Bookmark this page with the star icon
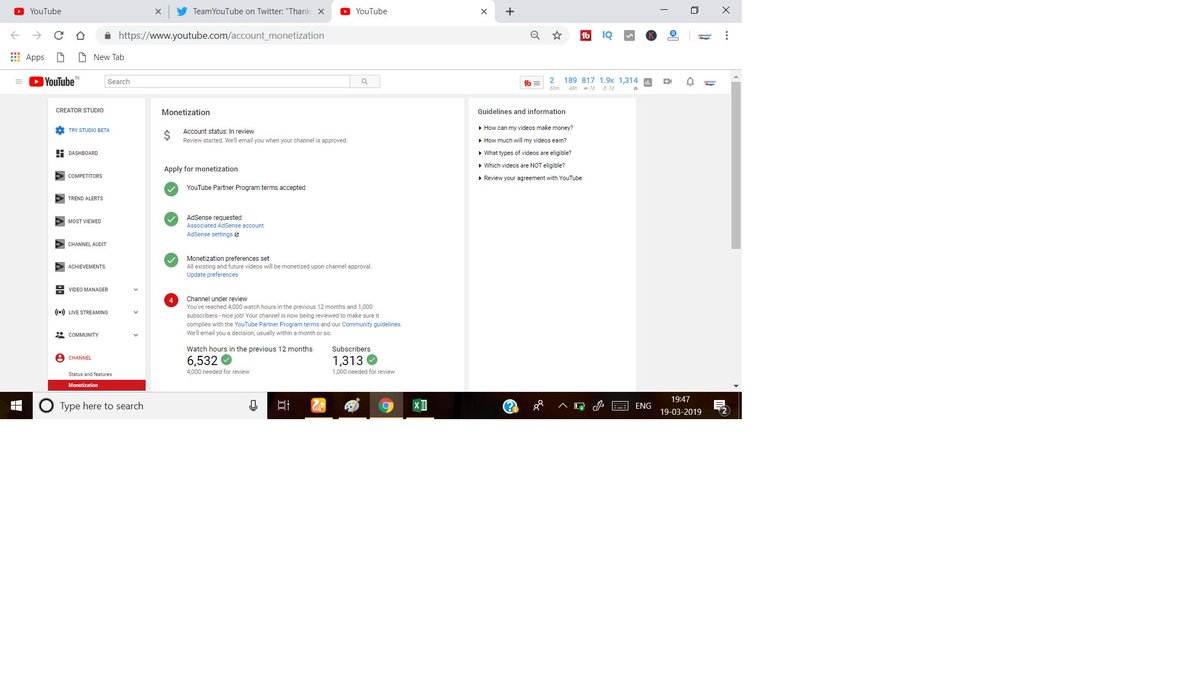 coord(557,35)
